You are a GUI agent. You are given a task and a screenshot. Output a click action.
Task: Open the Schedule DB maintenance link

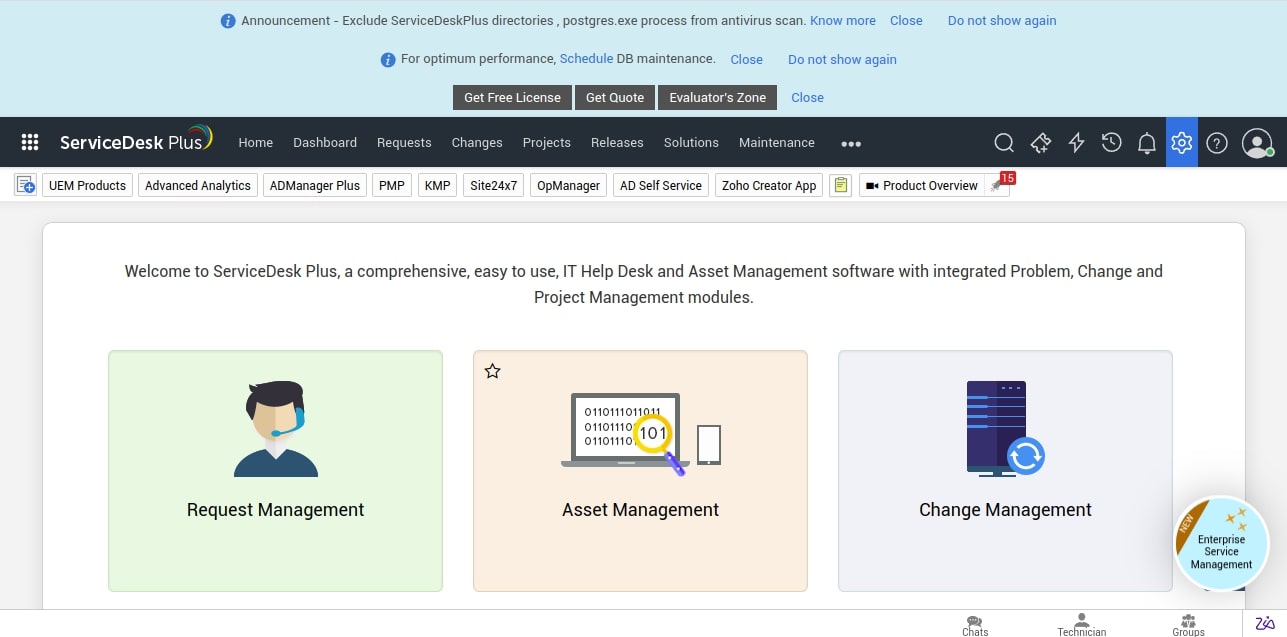click(586, 58)
